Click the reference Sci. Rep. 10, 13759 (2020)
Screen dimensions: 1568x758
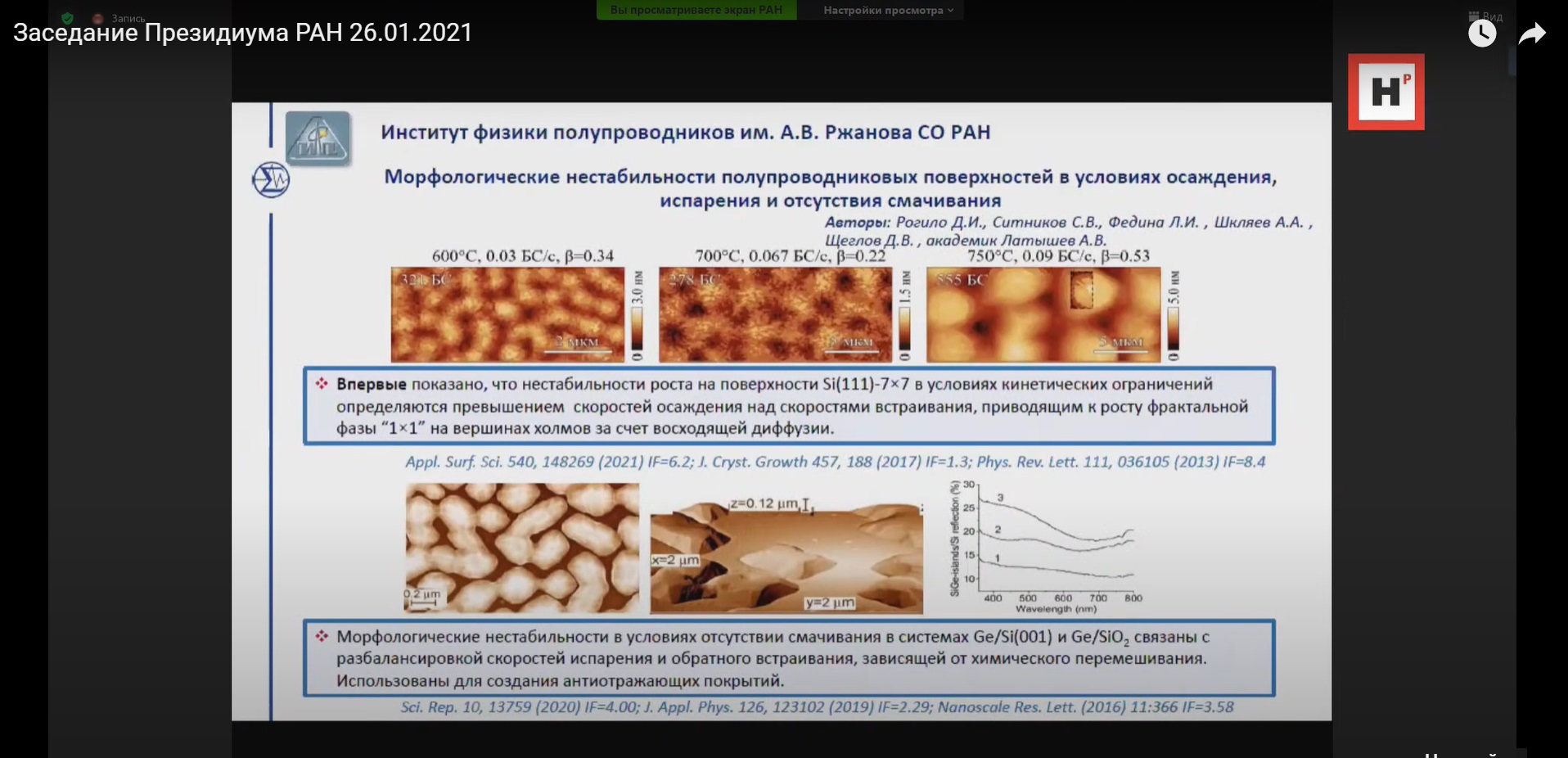[490, 707]
